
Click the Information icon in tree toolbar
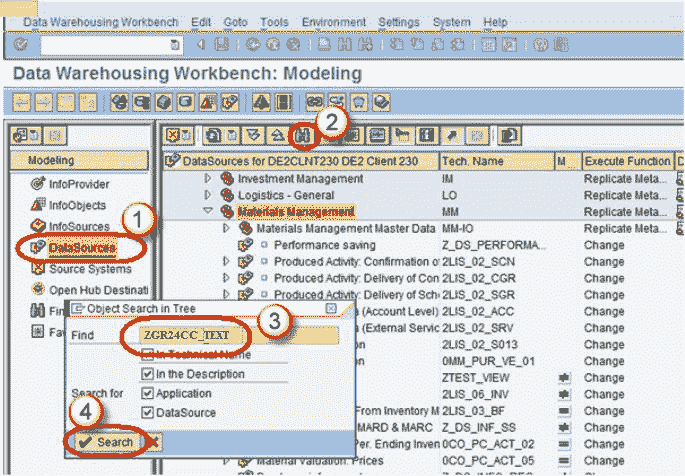pyautogui.click(x=426, y=136)
